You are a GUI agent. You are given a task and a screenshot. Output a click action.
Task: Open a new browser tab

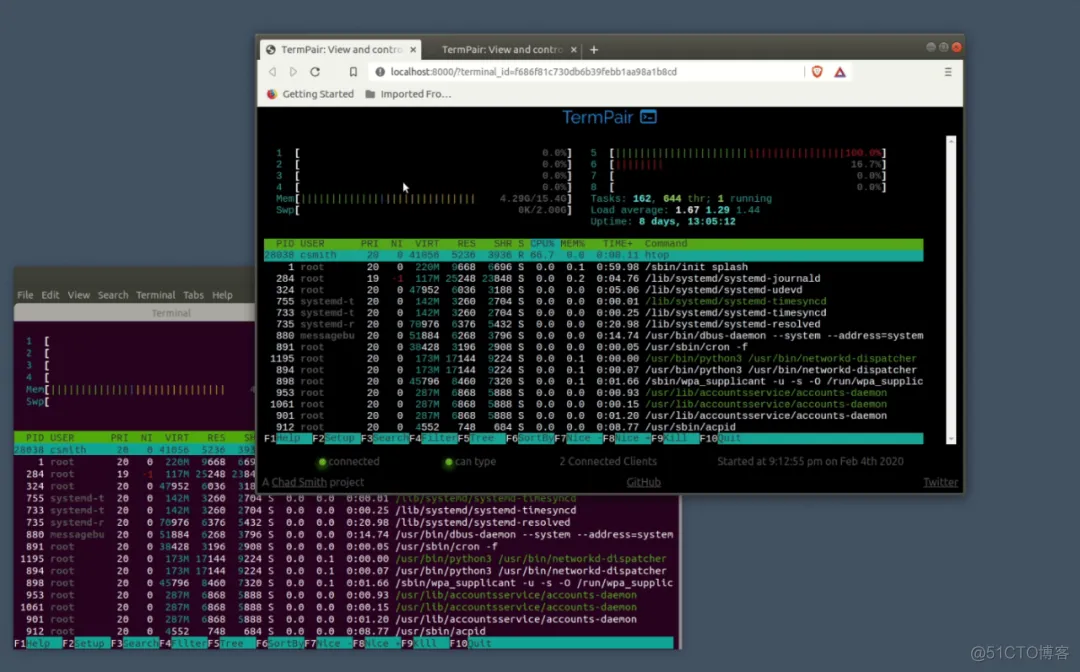[x=594, y=50]
